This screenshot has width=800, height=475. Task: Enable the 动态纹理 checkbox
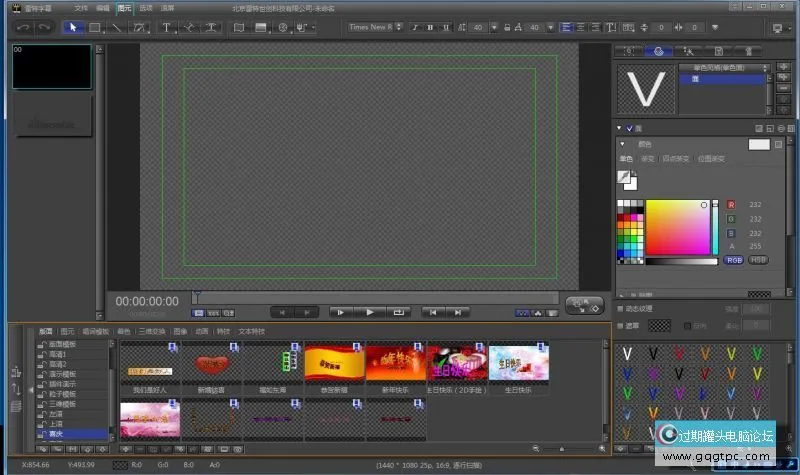[x=620, y=309]
